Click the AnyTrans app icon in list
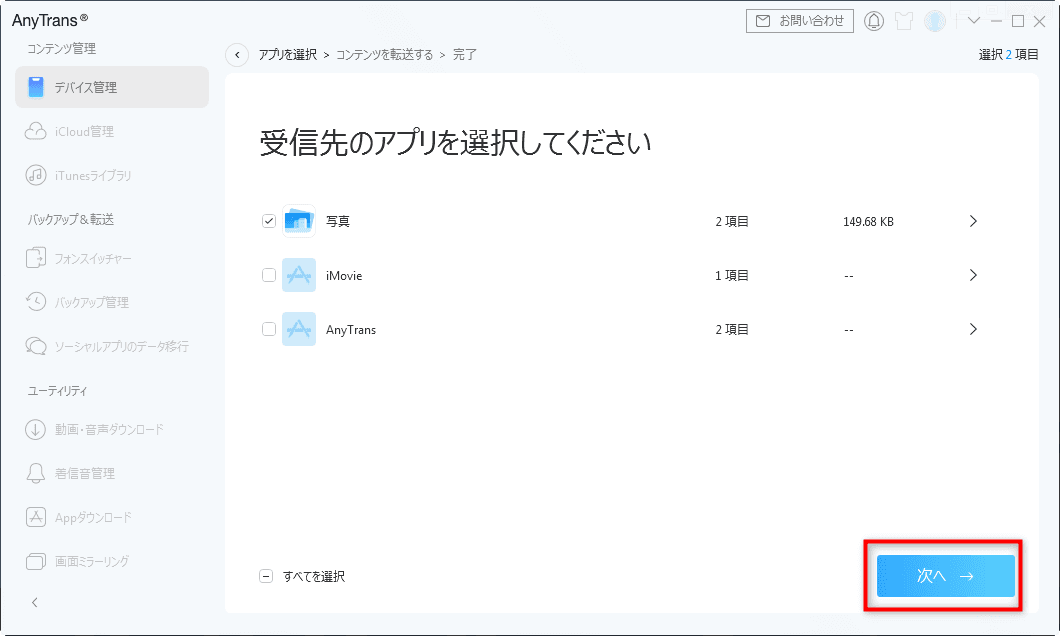The width and height of the screenshot is (1060, 636). pos(299,329)
